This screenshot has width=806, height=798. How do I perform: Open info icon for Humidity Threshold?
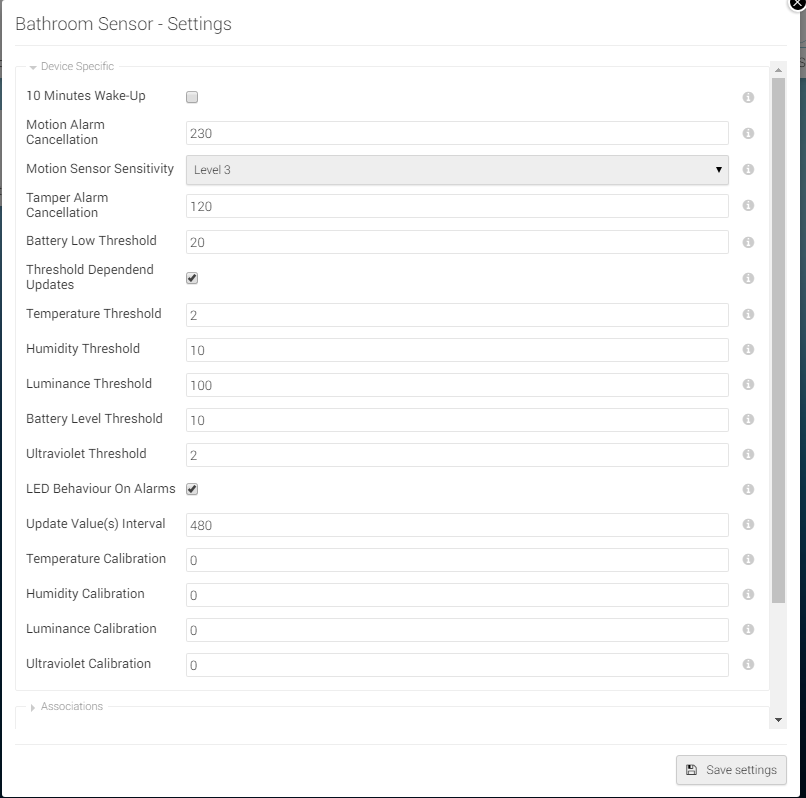748,349
